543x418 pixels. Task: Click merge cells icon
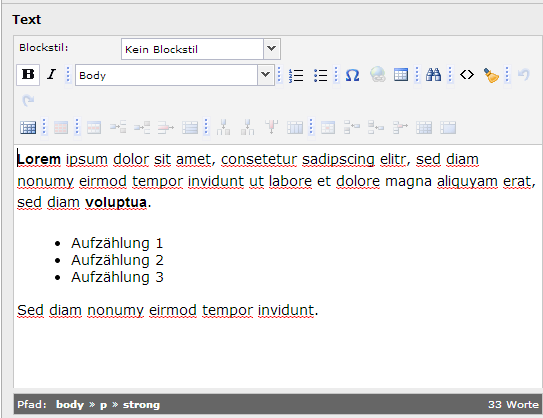(x=448, y=128)
